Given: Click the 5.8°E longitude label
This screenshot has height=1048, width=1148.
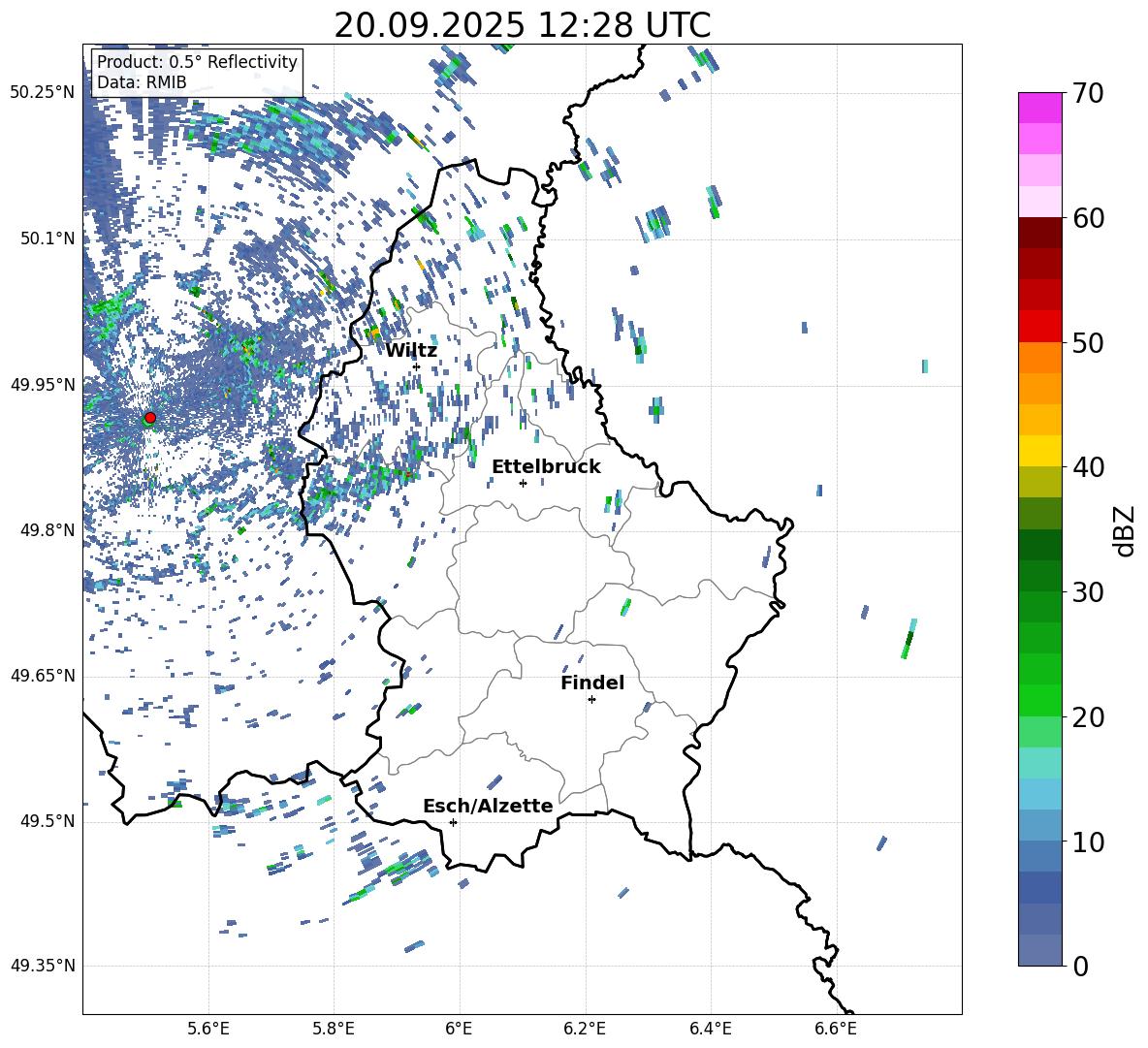Looking at the screenshot, I should click(x=334, y=1029).
